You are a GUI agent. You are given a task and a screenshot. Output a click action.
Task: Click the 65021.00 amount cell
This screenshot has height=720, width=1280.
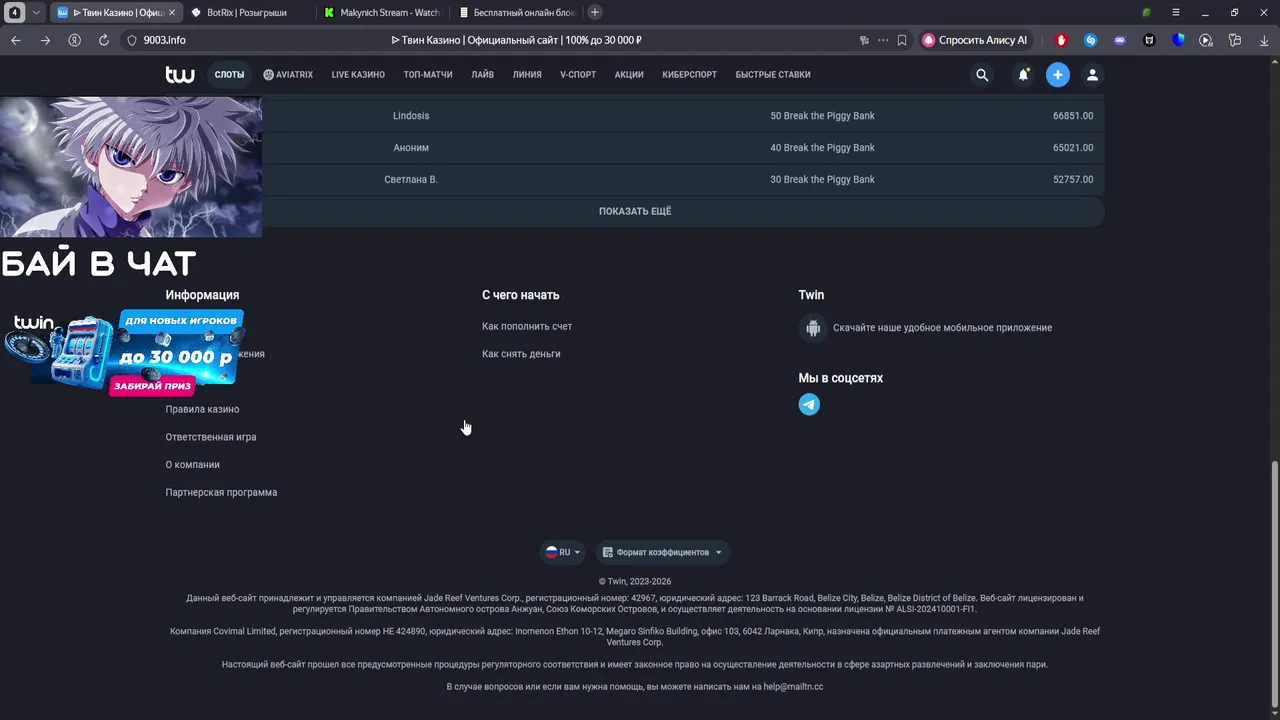1073,148
